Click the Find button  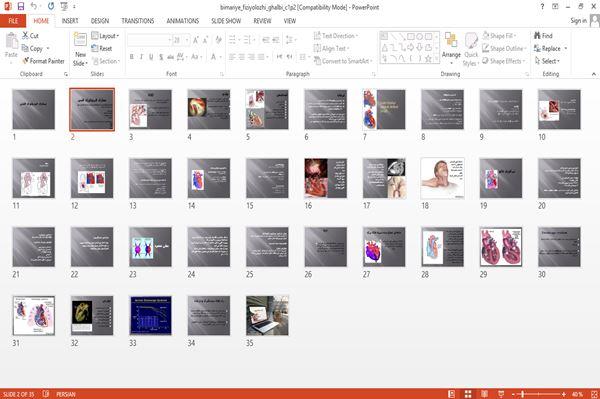click(543, 36)
